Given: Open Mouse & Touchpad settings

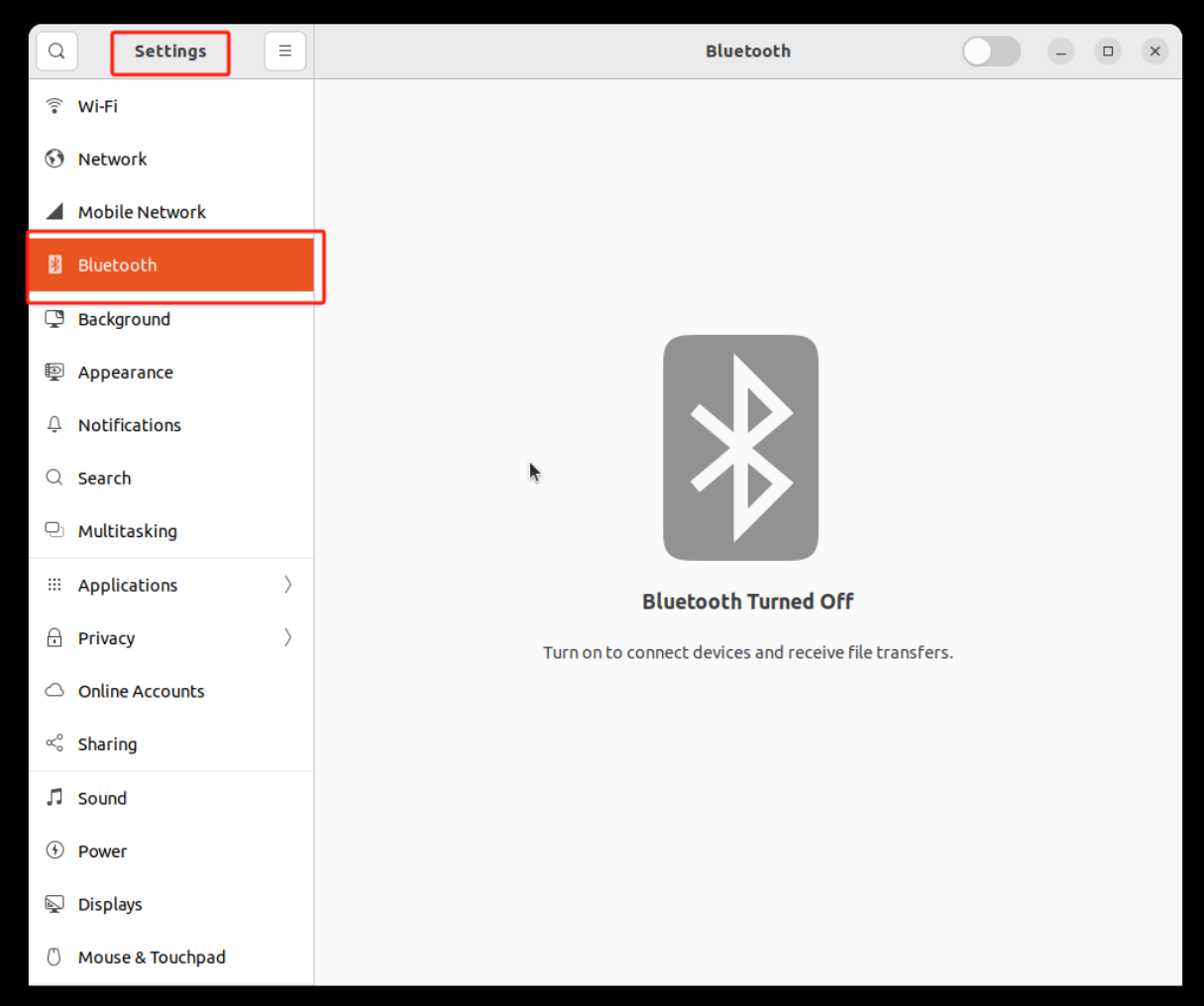Looking at the screenshot, I should pyautogui.click(x=152, y=957).
